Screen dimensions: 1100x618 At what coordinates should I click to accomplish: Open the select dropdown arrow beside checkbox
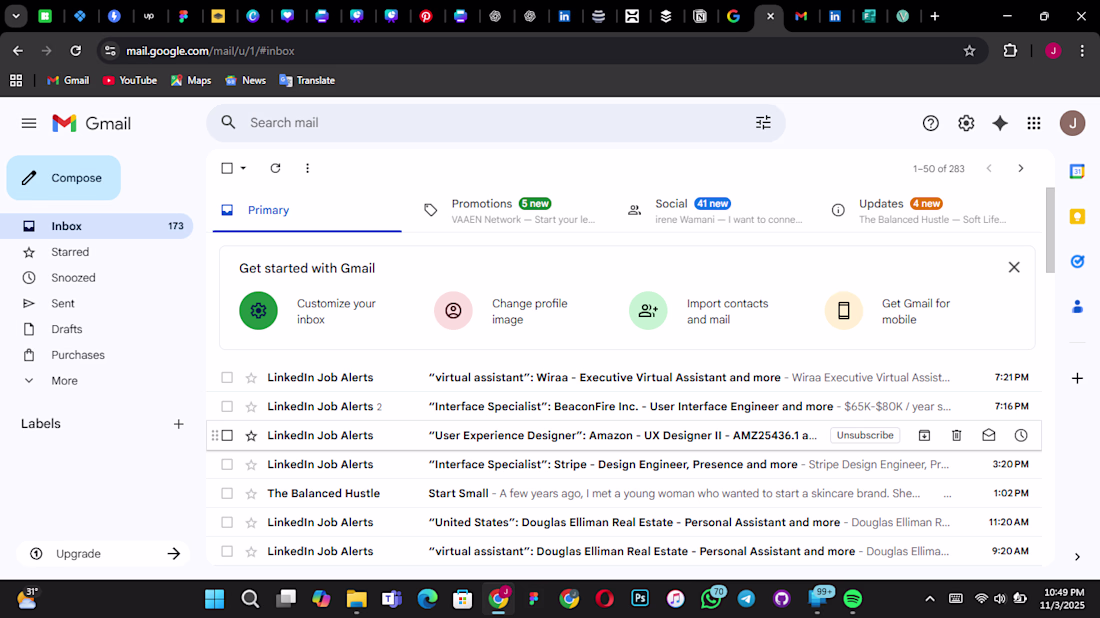(x=243, y=168)
